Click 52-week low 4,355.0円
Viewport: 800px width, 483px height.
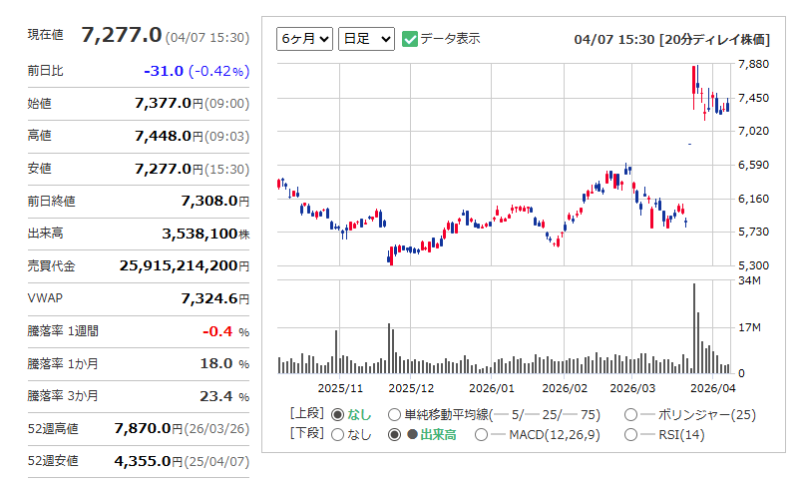coord(148,461)
